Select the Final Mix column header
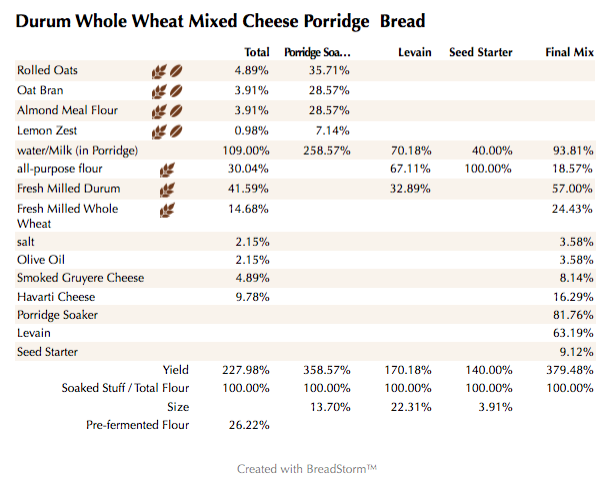Screen dimensions: 615x486 (x=572, y=52)
